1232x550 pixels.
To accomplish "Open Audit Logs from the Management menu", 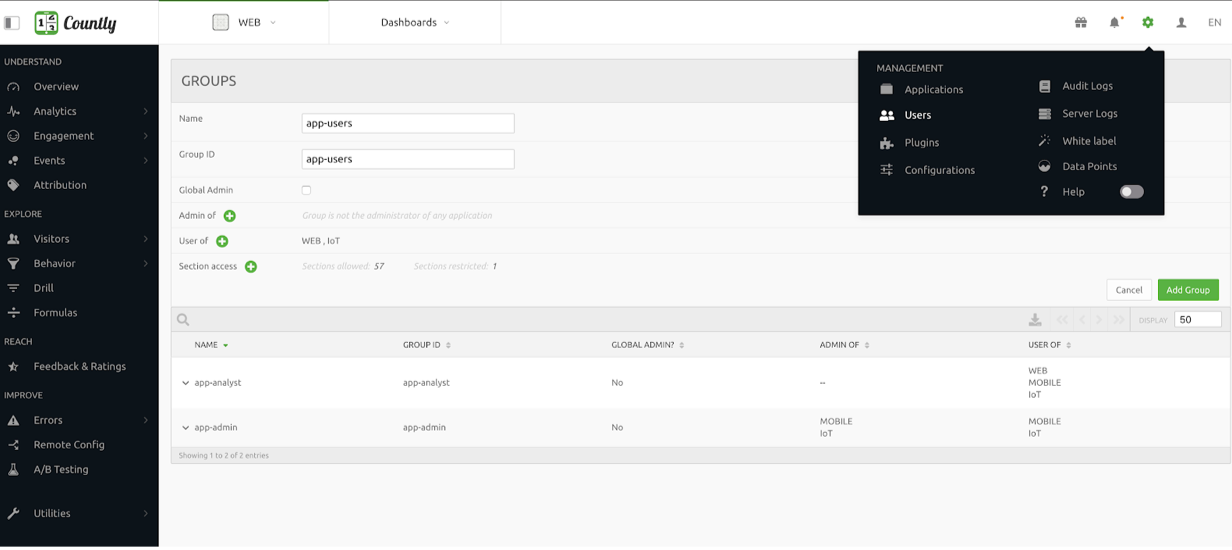I will tap(1088, 86).
